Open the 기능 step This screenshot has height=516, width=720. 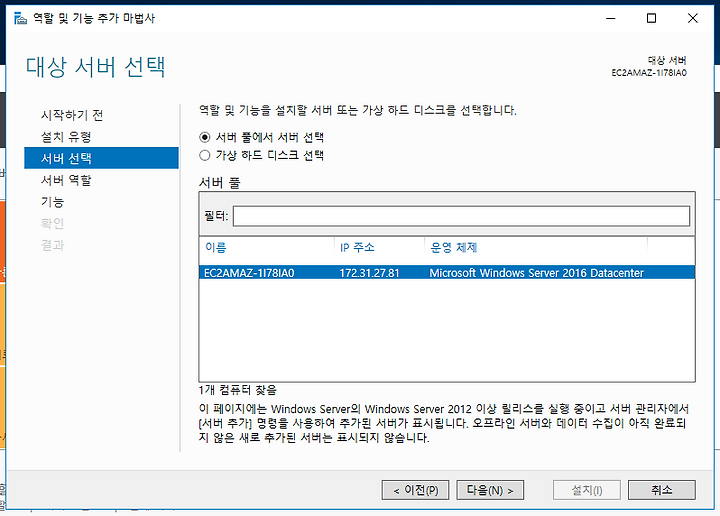[52, 202]
